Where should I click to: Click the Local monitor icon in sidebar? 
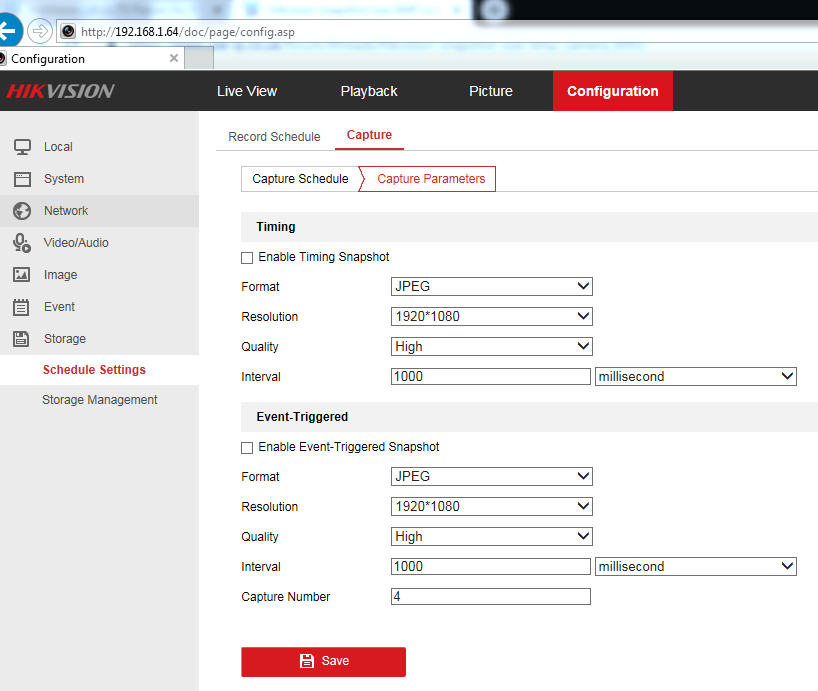21,147
